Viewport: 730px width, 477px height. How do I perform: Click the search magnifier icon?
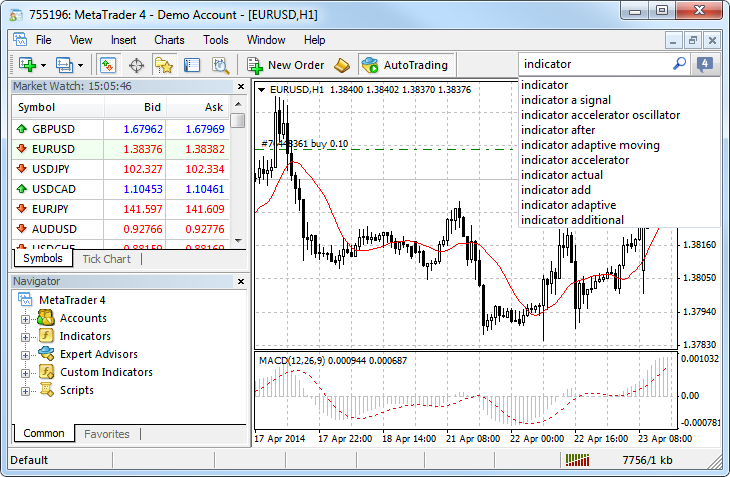coord(679,64)
